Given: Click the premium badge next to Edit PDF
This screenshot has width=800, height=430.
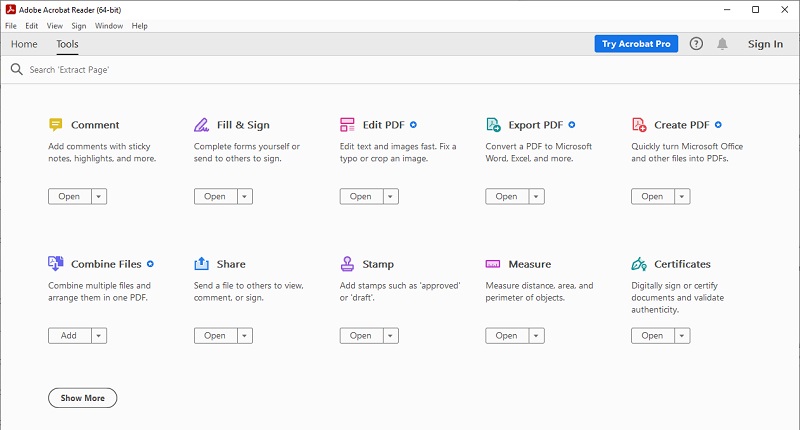Looking at the screenshot, I should [413, 124].
